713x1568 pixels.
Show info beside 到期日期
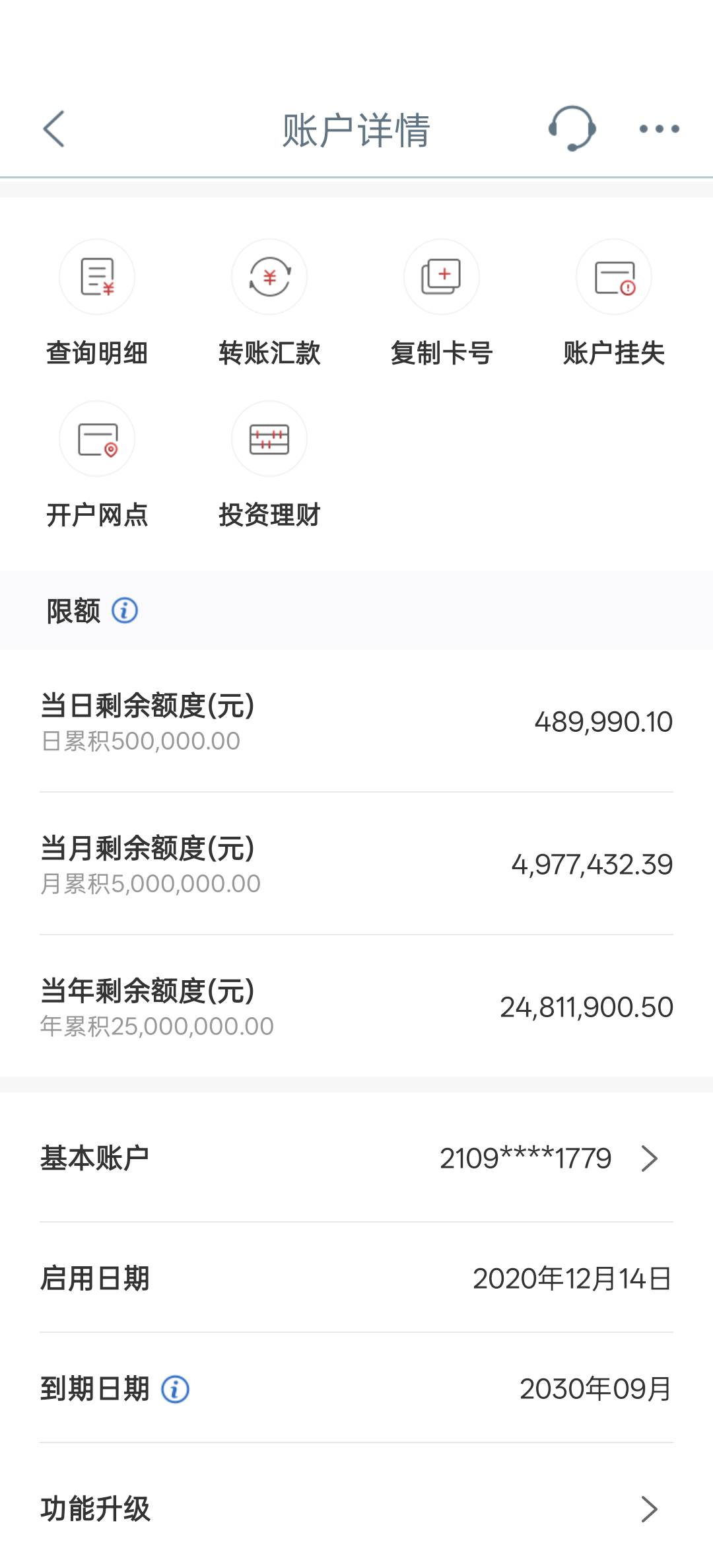point(176,1389)
